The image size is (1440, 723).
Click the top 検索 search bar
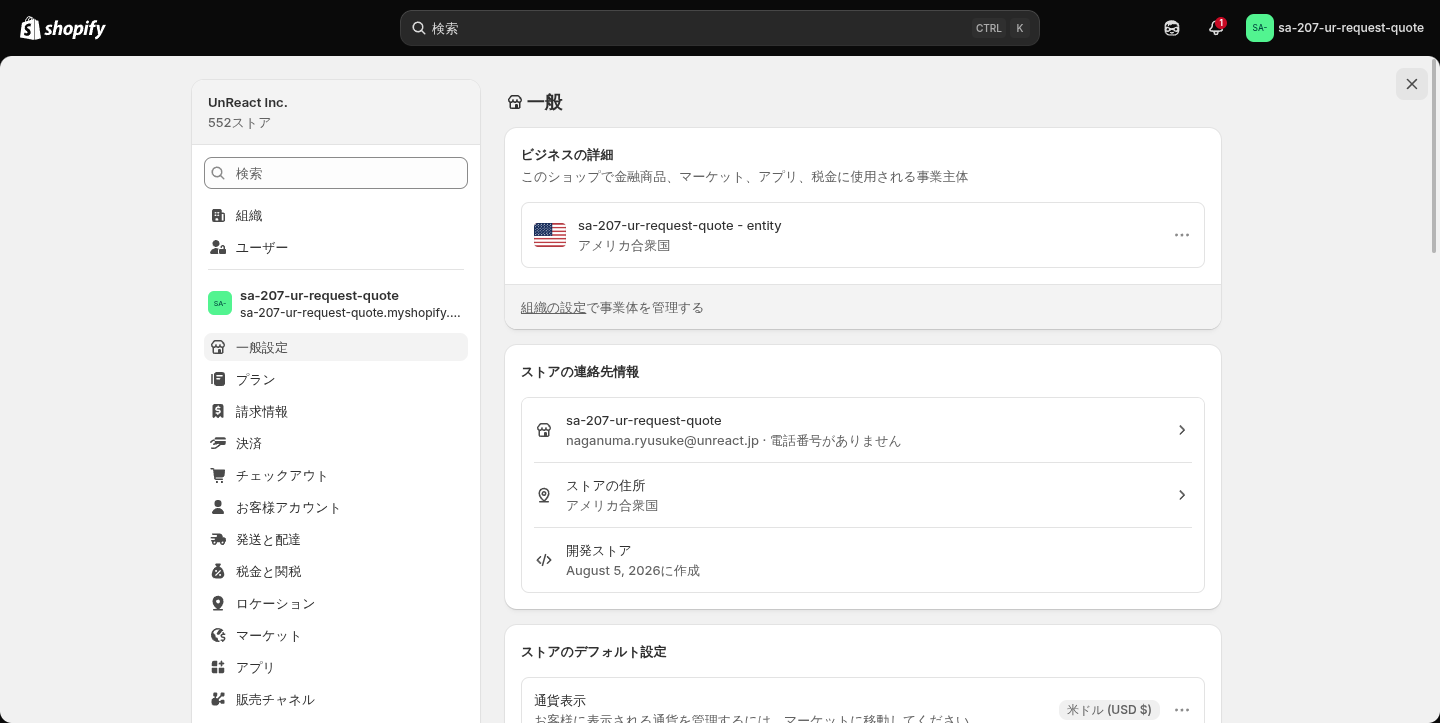720,28
